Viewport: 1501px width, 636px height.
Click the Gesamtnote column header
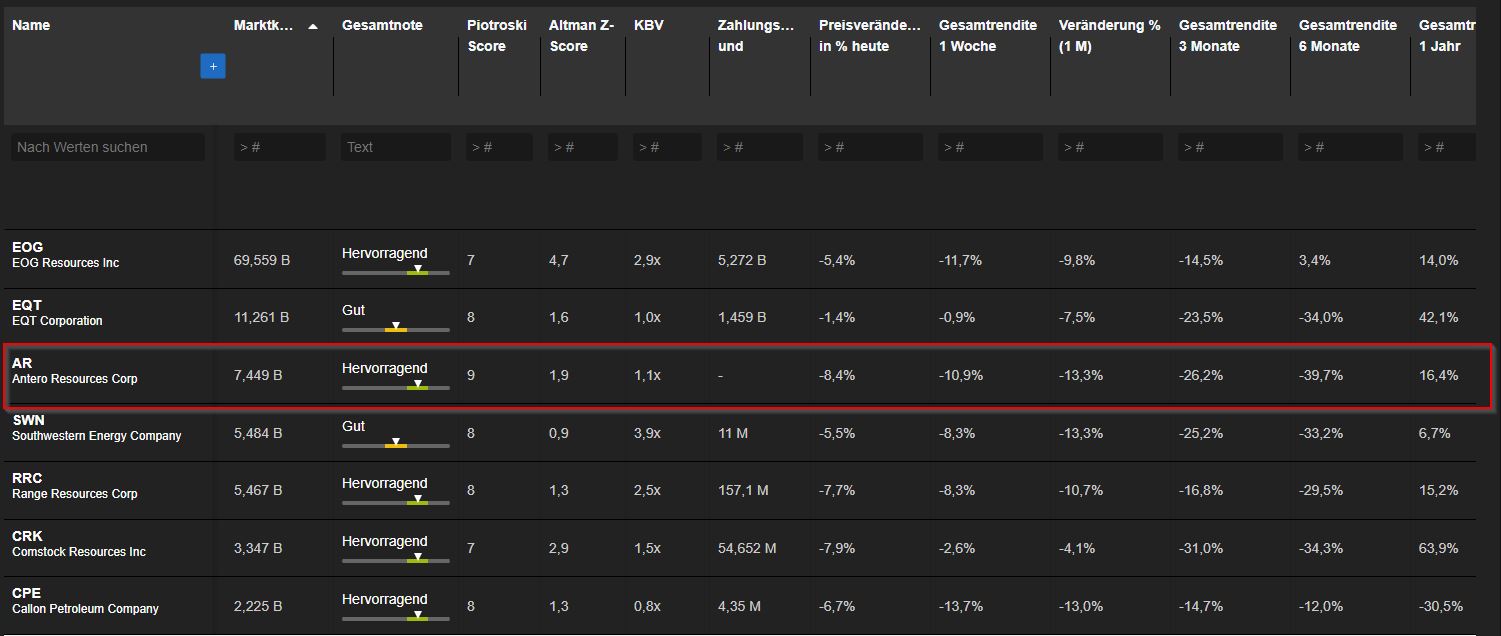pyautogui.click(x=382, y=25)
